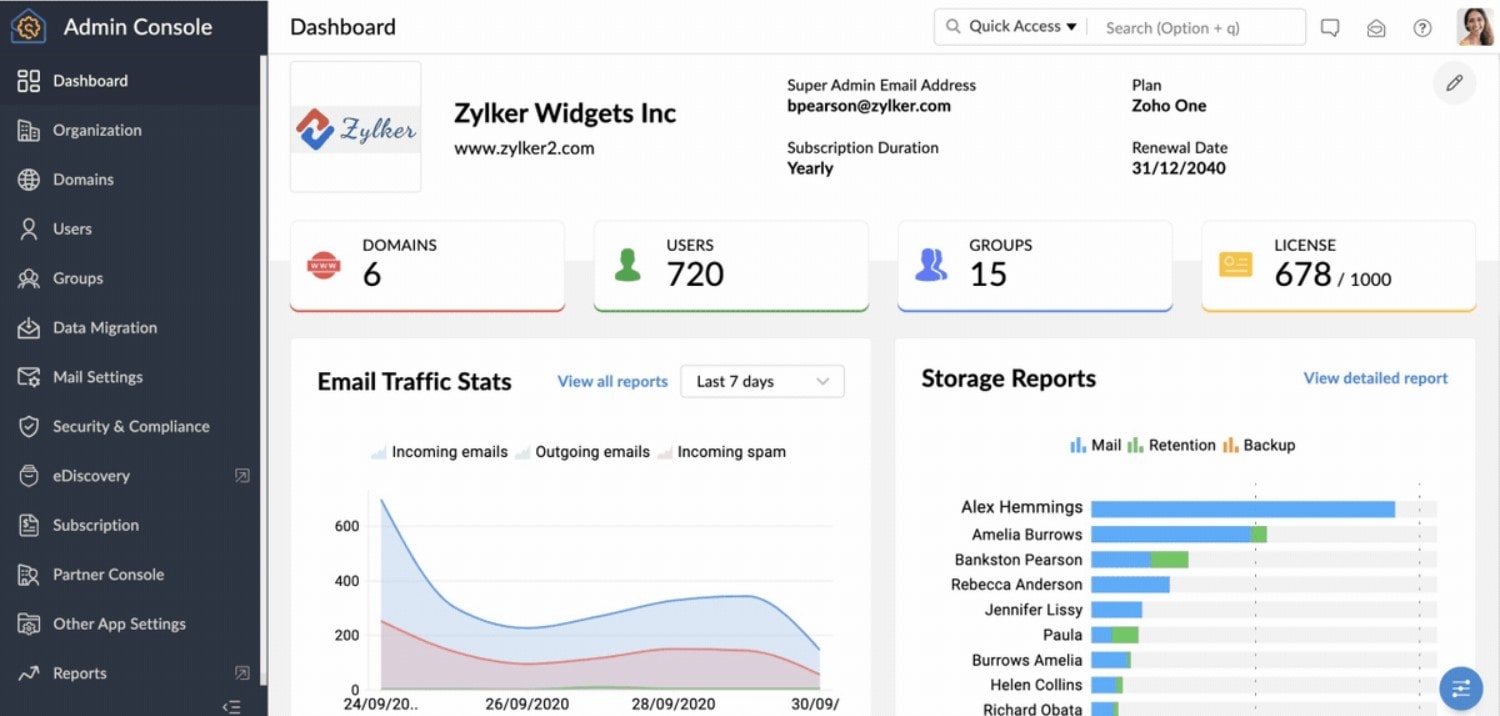Toggle the Incoming emails series on chart
1500x716 pixels.
point(438,451)
